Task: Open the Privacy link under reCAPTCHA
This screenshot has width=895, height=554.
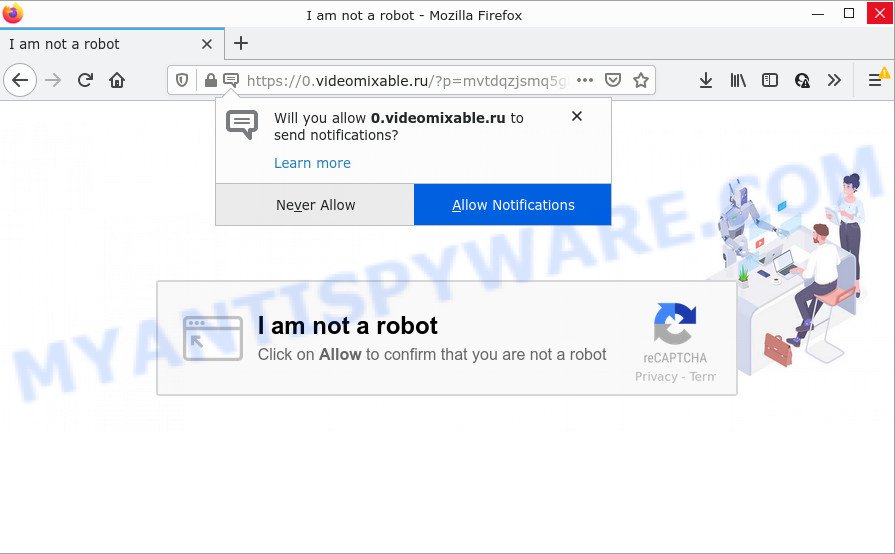Action: [x=656, y=377]
